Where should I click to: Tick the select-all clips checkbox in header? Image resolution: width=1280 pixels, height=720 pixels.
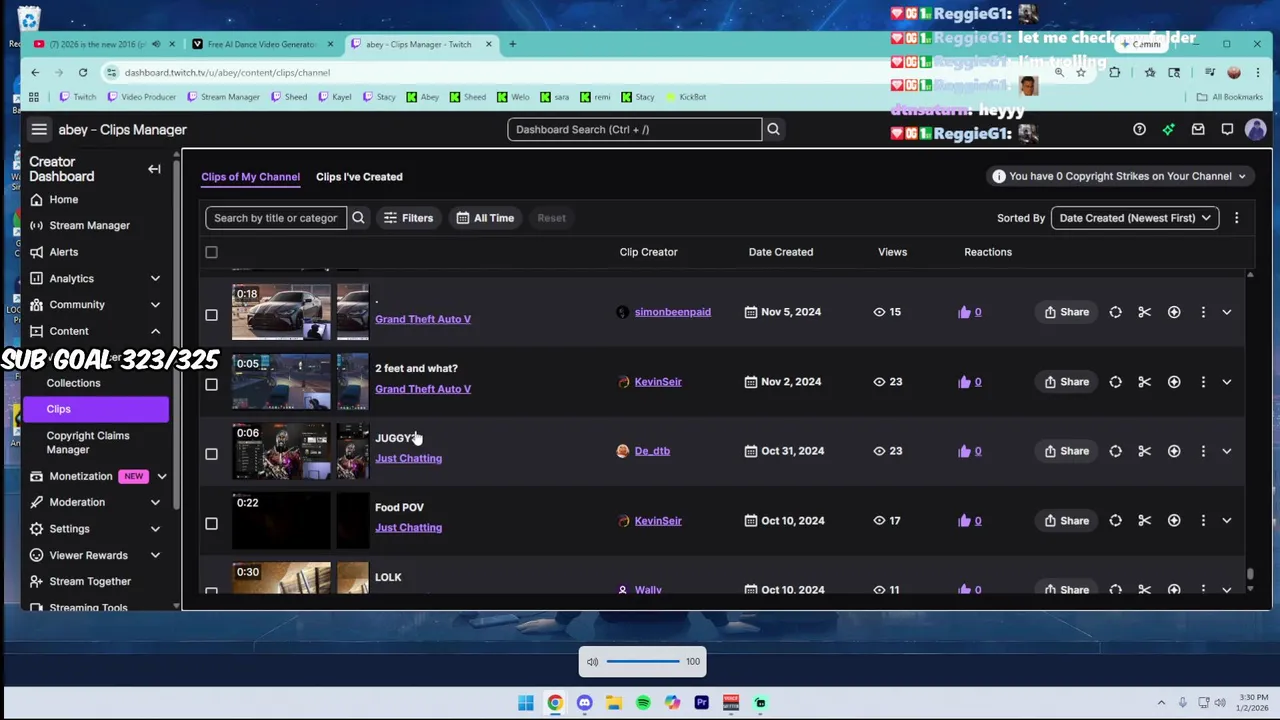tap(211, 252)
